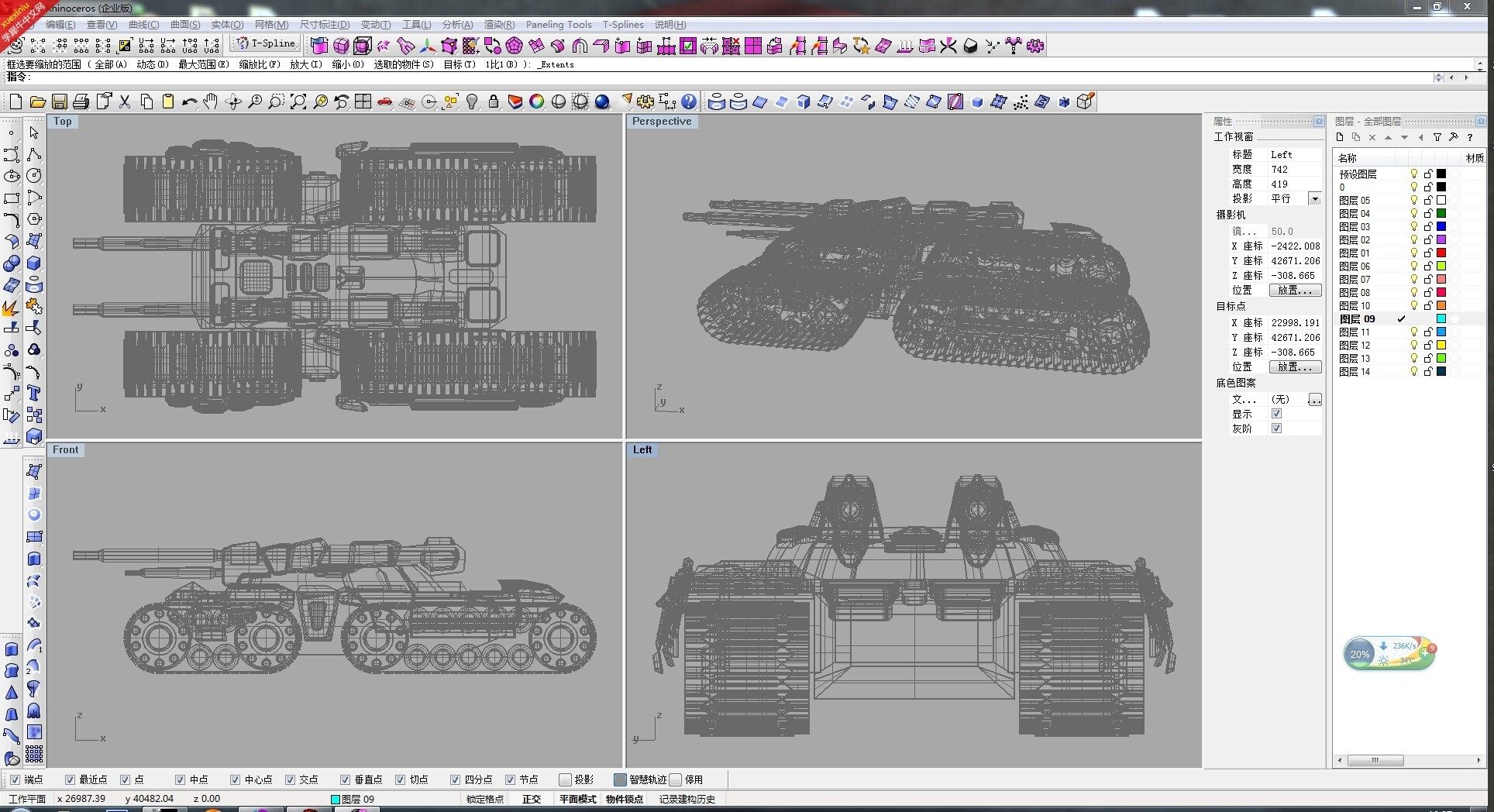Change the red color swatch of 图层 01
Image resolution: width=1494 pixels, height=812 pixels.
point(1441,253)
